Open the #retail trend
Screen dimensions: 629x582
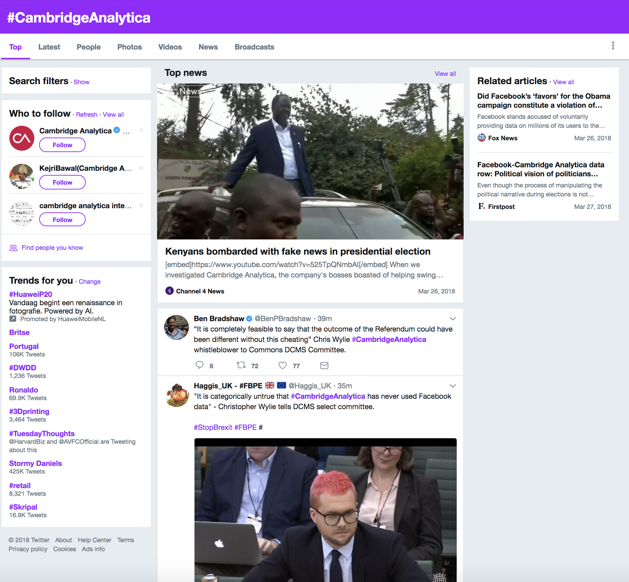[x=20, y=485]
